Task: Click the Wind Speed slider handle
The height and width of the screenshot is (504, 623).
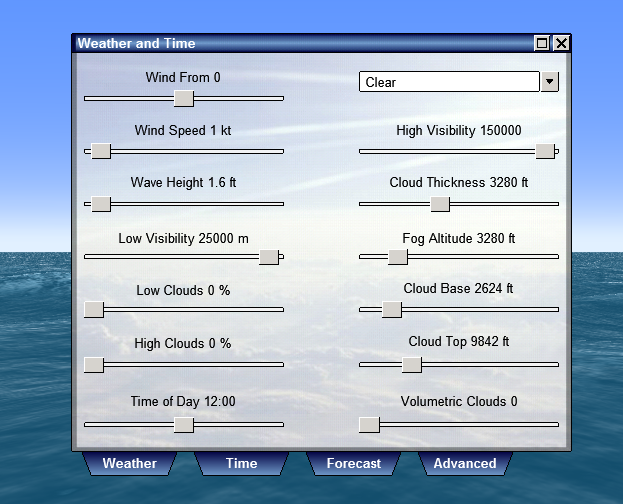Action: click(x=101, y=151)
